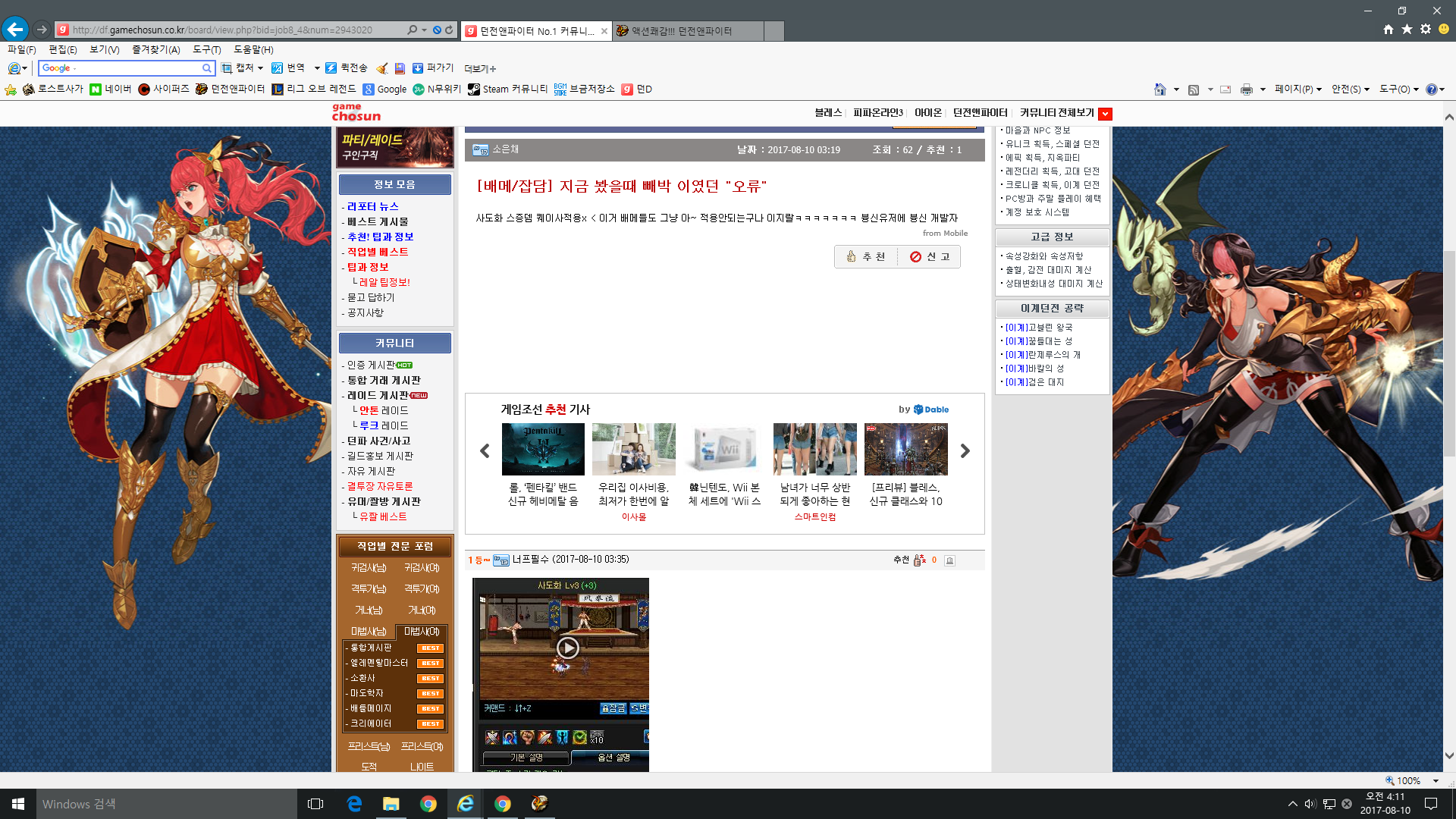Screen dimensions: 1456x819
Task: Open the 안톤 레이드 link
Action: pos(384,410)
